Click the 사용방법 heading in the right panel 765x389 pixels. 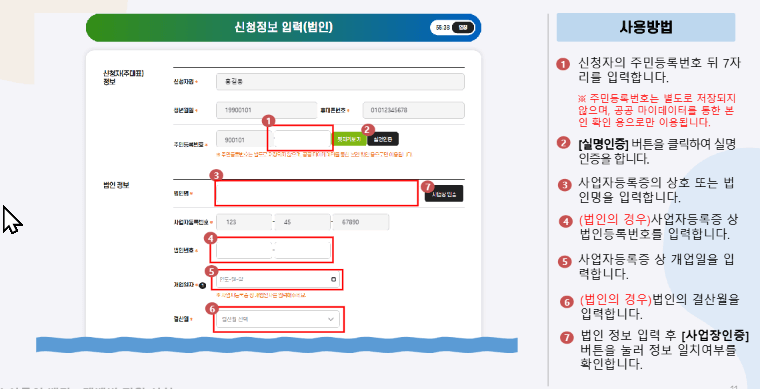pyautogui.click(x=646, y=27)
